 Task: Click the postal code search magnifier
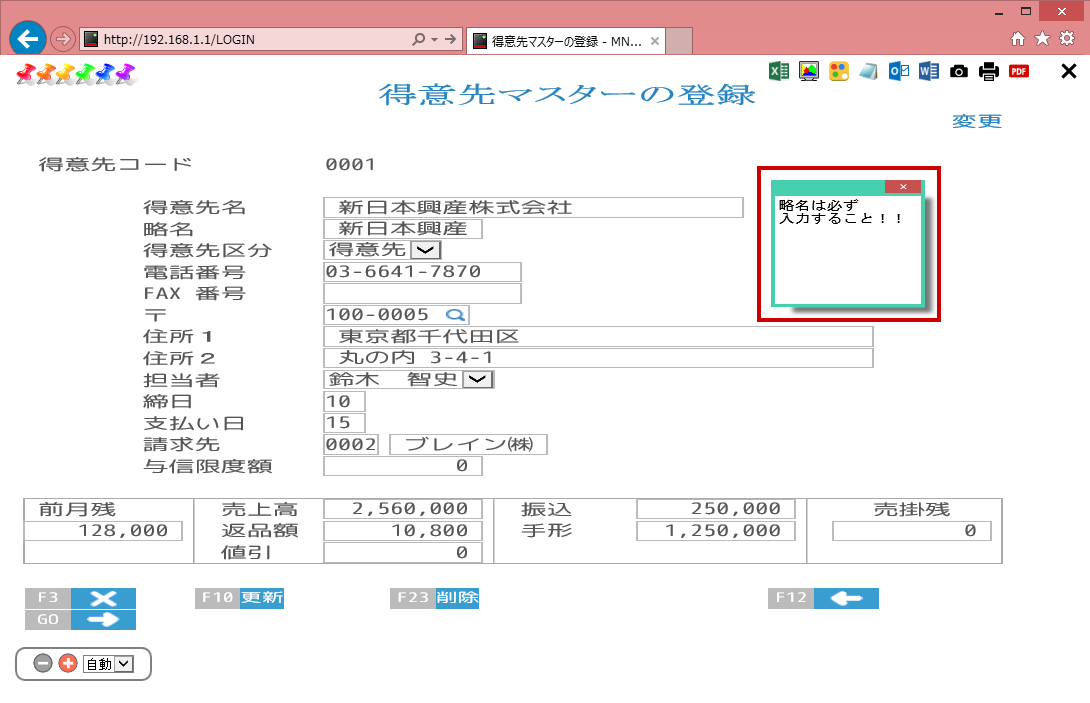455,315
